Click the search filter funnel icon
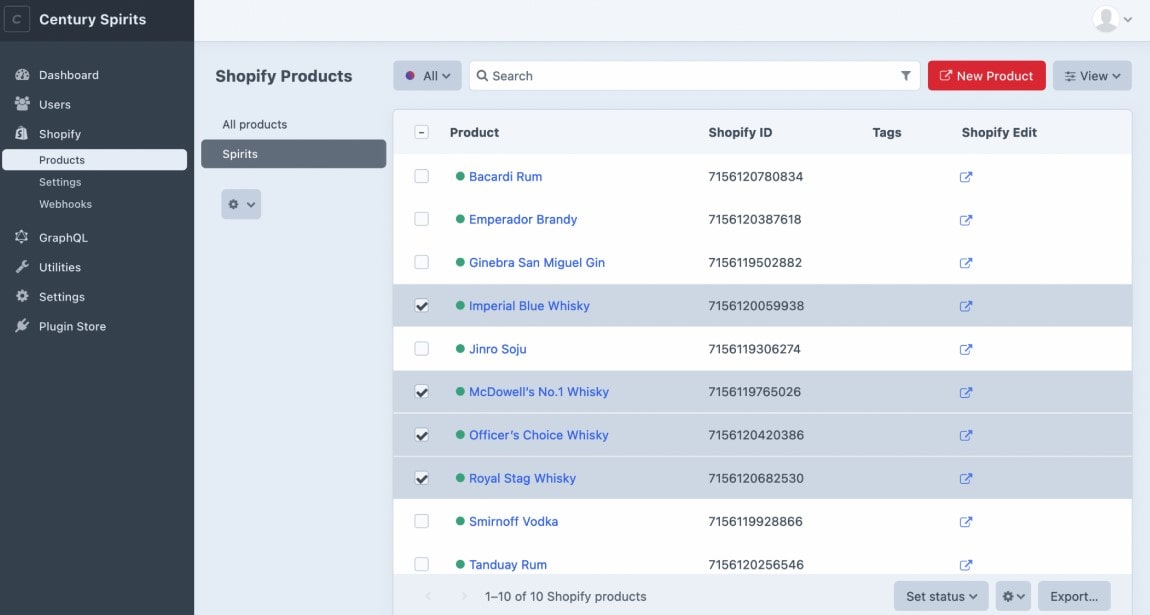Viewport: 1150px width, 615px height. (906, 76)
